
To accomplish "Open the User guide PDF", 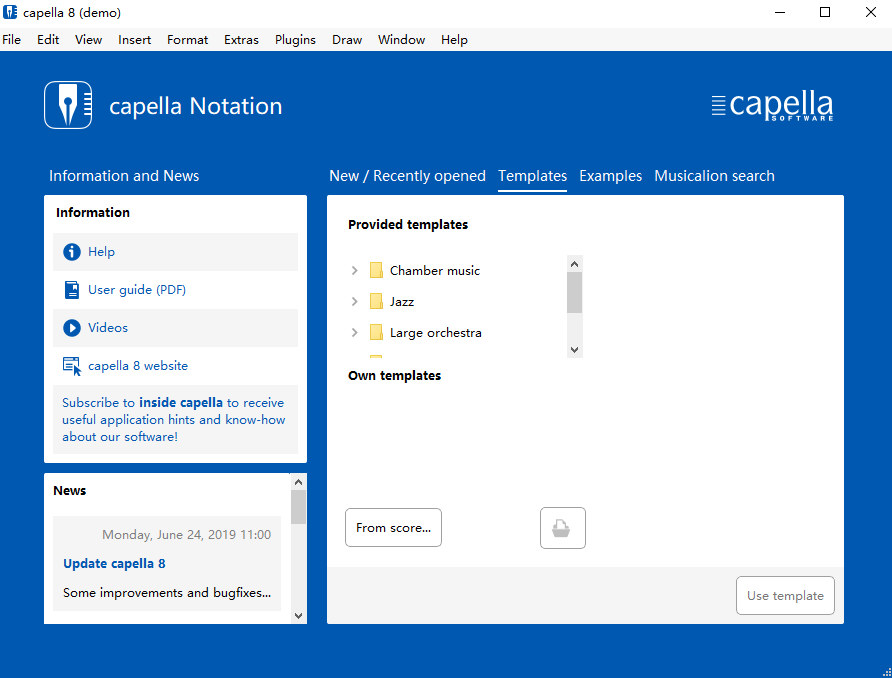I will pos(71,289).
